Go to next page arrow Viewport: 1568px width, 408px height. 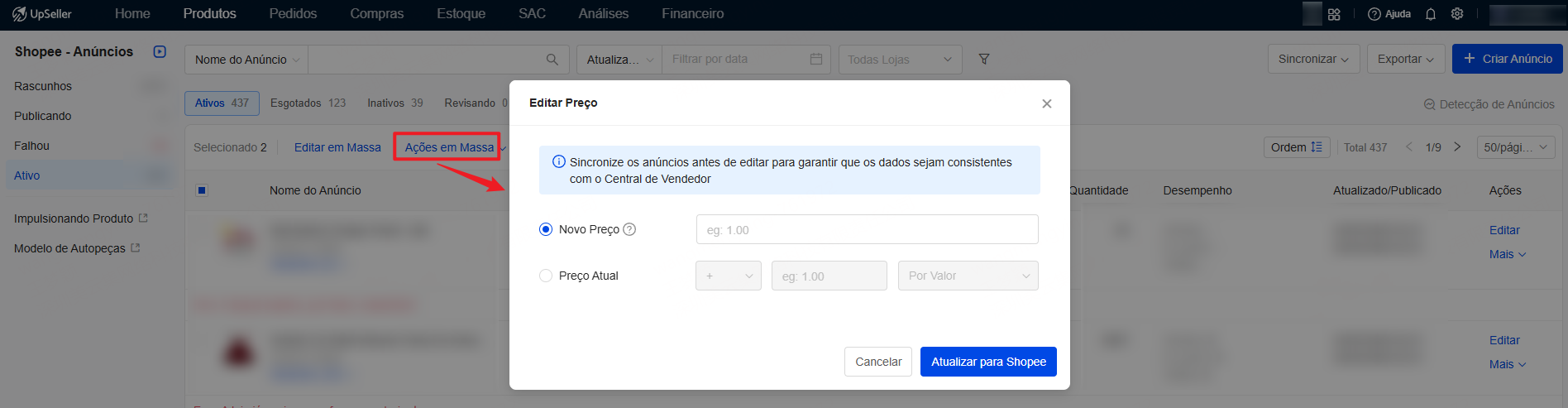(x=1457, y=146)
